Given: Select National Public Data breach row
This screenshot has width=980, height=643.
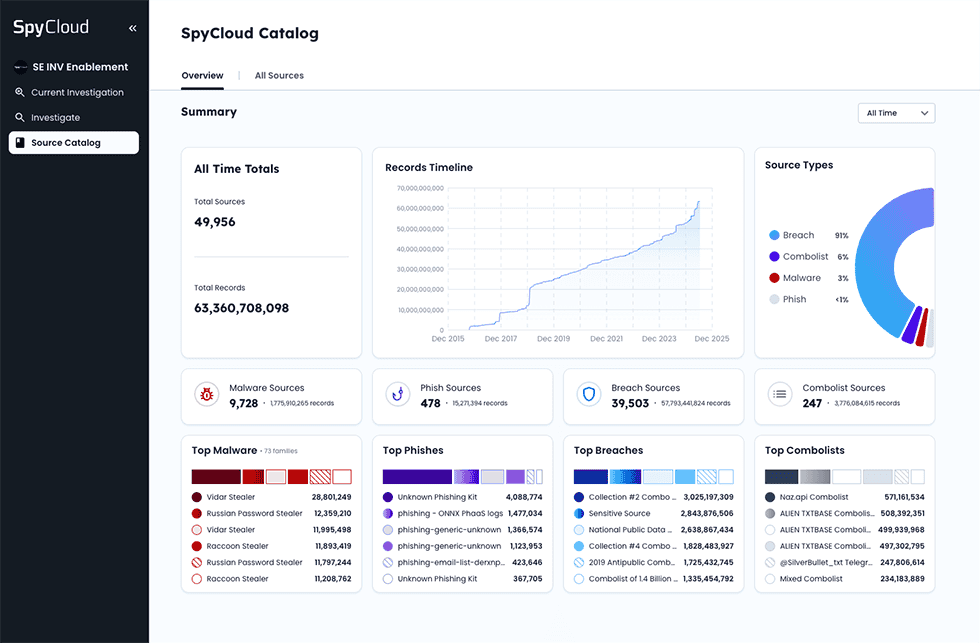Looking at the screenshot, I should pyautogui.click(x=654, y=530).
